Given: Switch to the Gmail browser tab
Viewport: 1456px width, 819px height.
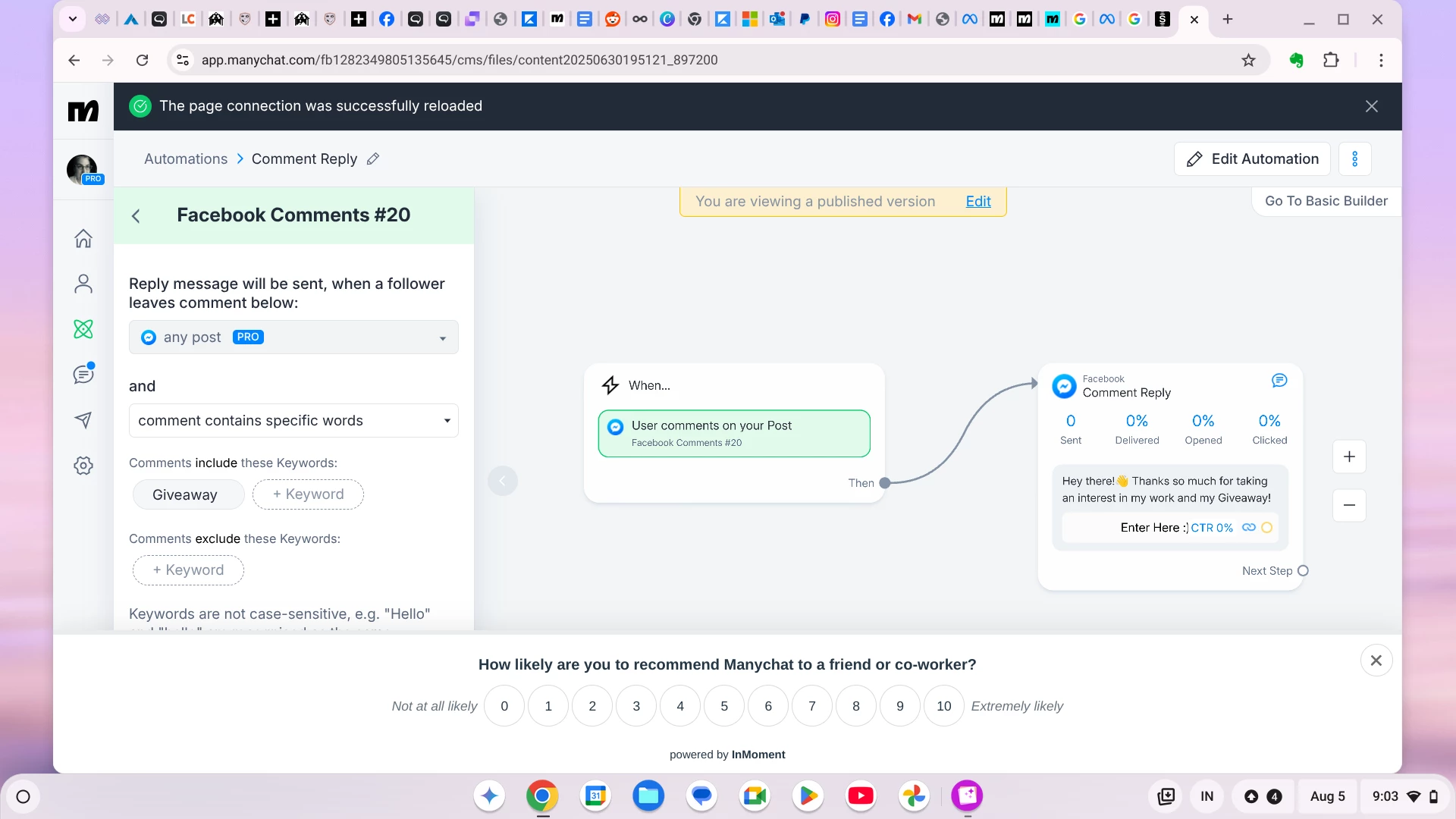Looking at the screenshot, I should (915, 20).
